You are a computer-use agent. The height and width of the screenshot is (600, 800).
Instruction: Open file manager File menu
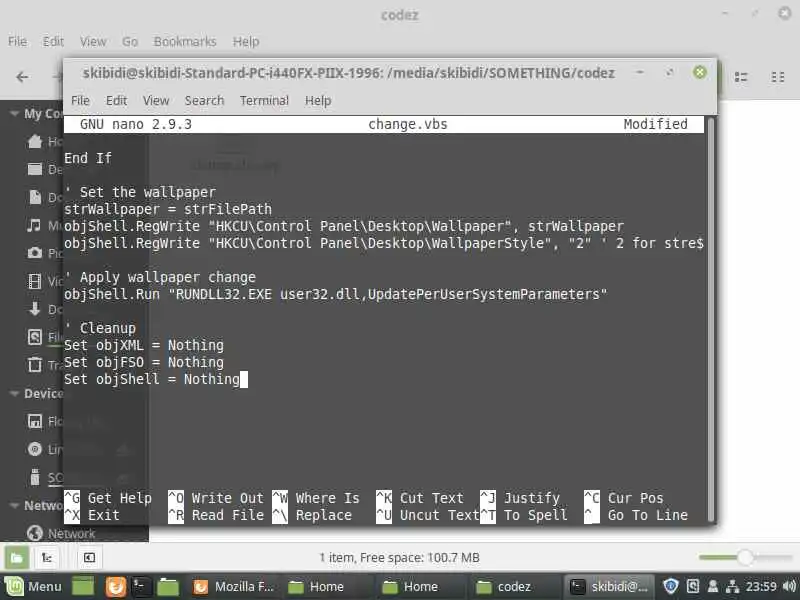click(x=17, y=41)
